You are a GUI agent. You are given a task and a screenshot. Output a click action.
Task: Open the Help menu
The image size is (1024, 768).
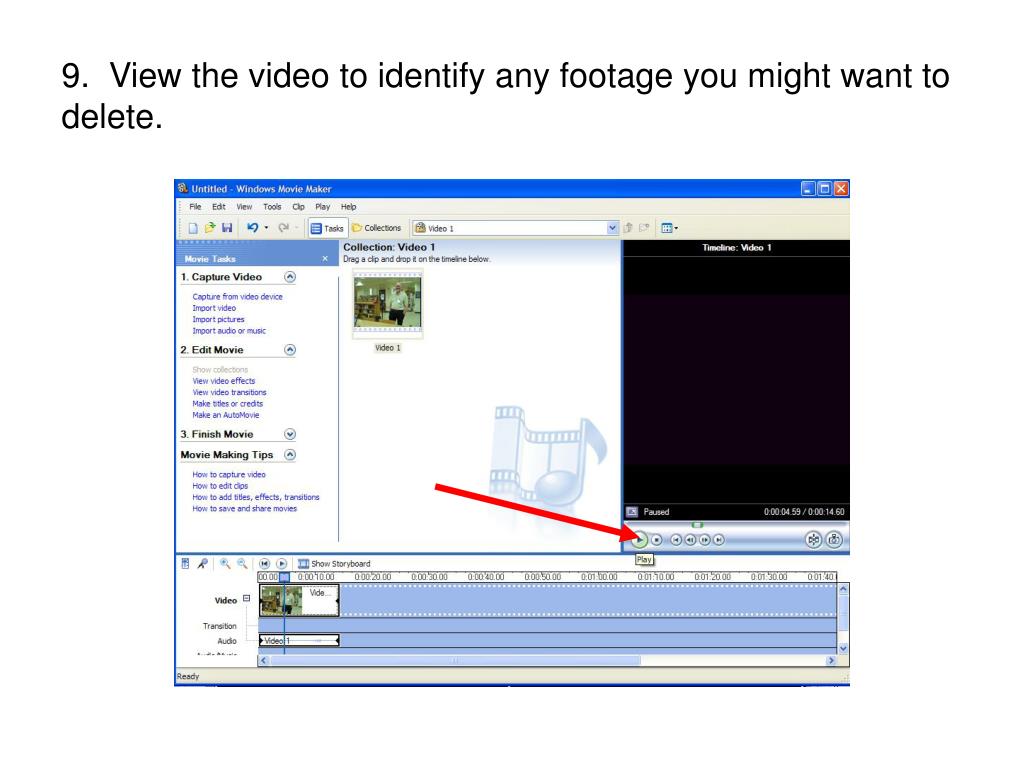pos(349,206)
